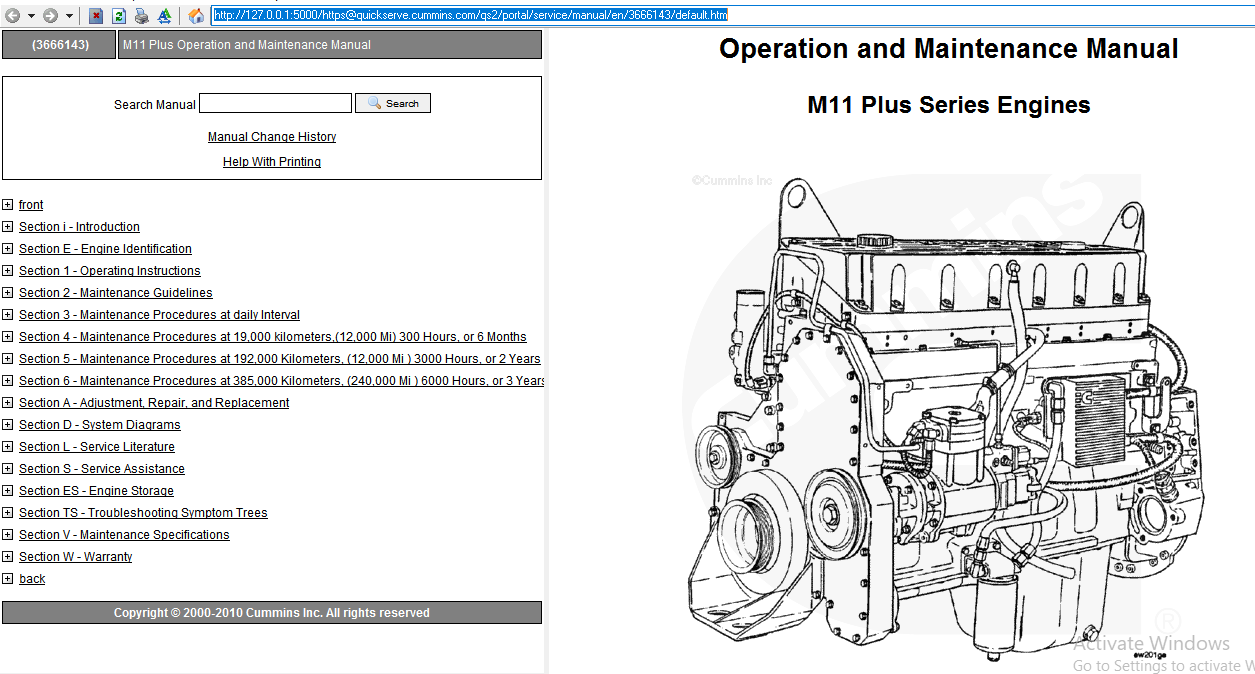The image size is (1255, 674).
Task: Expand Section A - Adjustment, Repair node
Action: tap(8, 403)
